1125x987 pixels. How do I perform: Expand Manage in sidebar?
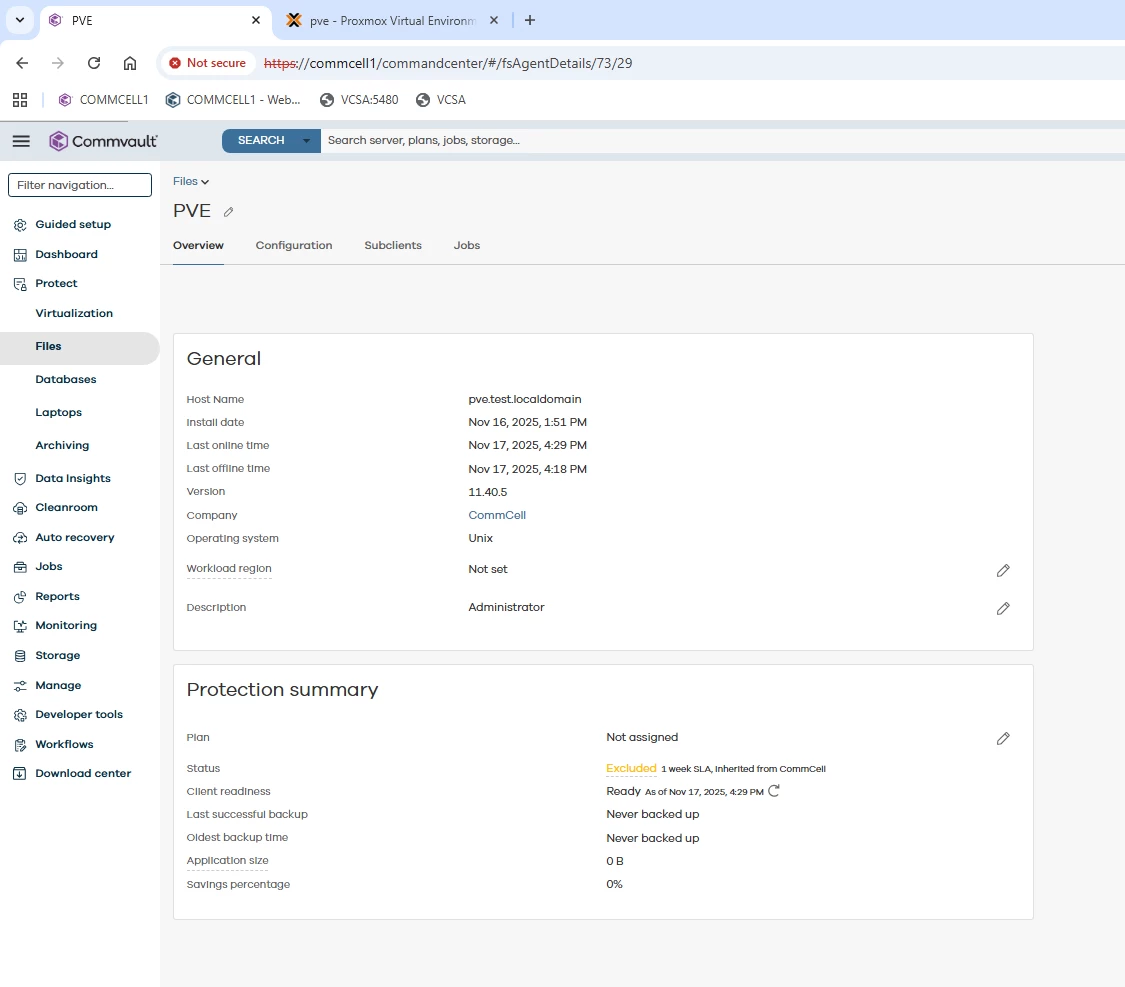58,686
